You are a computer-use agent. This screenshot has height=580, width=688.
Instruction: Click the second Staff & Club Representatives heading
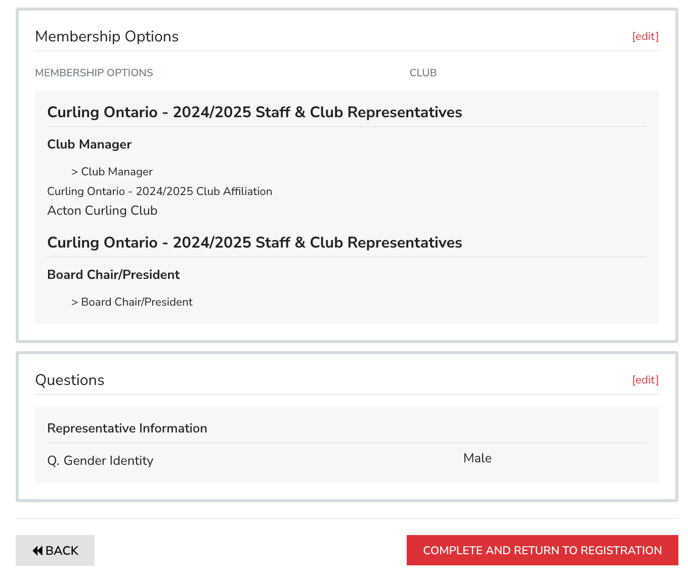(x=254, y=242)
